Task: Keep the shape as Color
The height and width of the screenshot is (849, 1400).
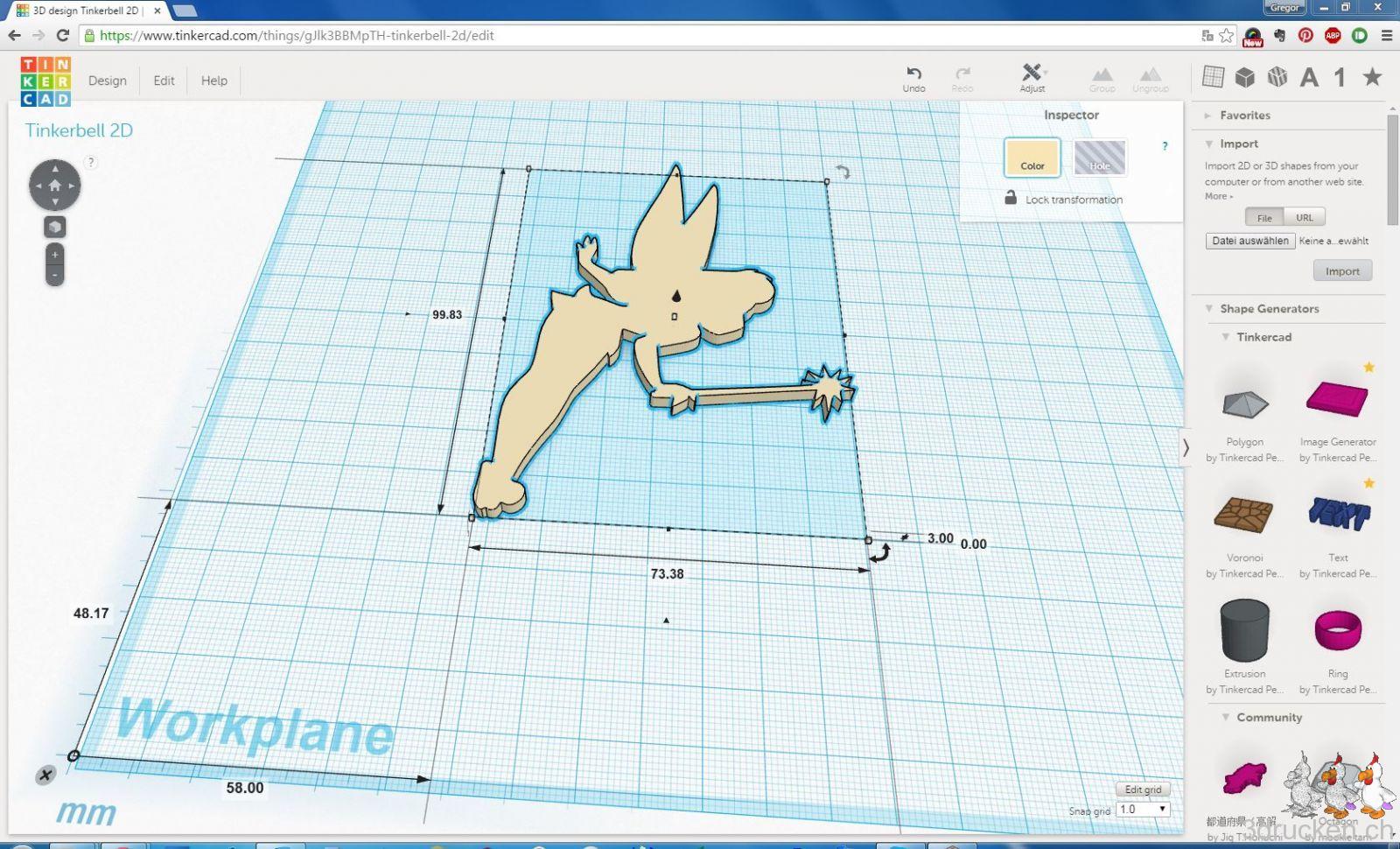Action: pos(1032,158)
